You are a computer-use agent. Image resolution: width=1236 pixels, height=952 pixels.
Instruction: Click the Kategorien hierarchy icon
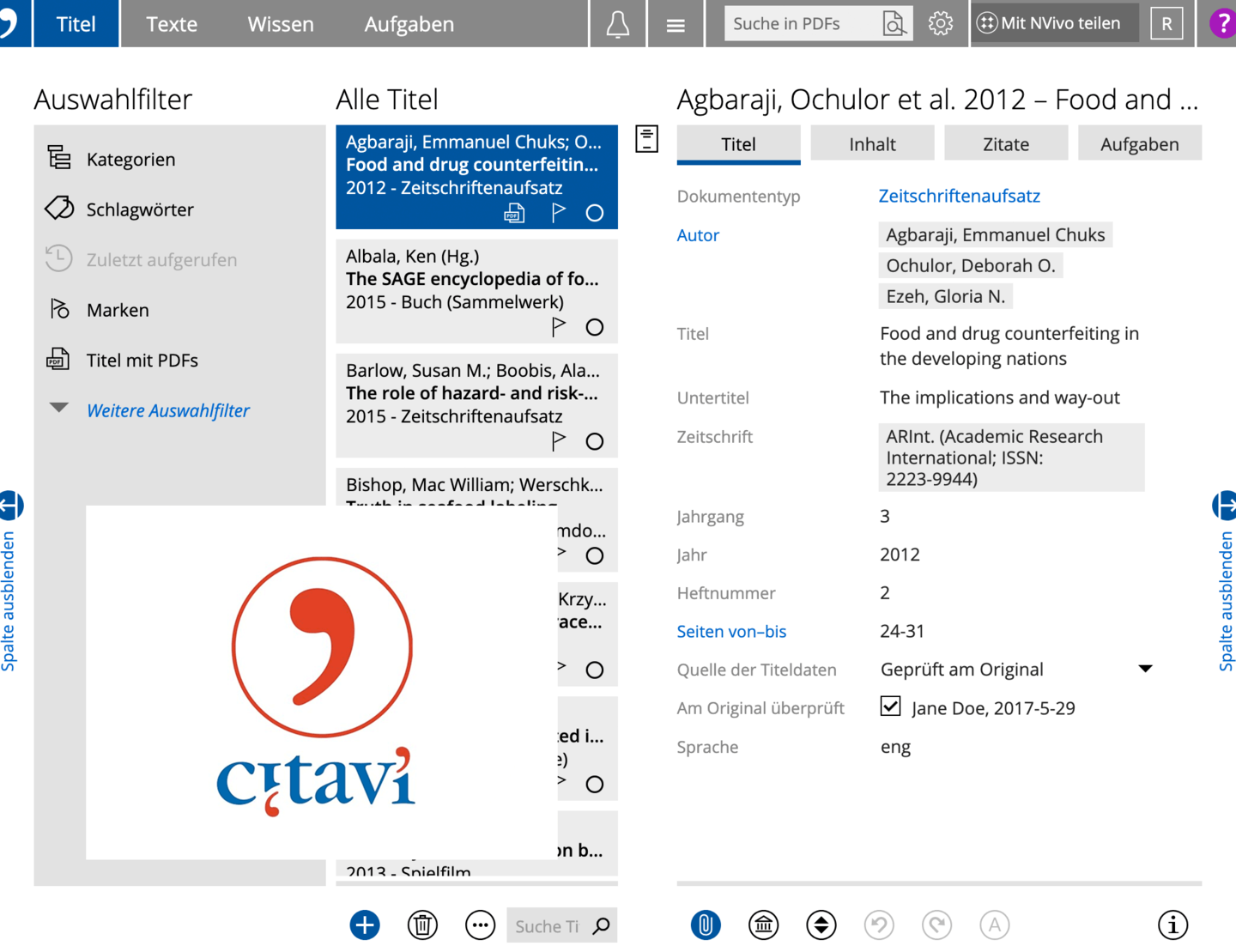(x=59, y=158)
